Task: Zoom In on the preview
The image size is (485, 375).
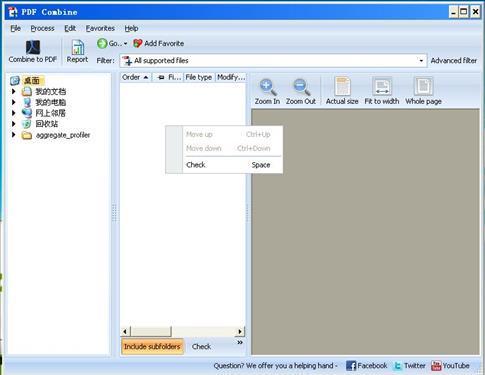Action: pyautogui.click(x=267, y=92)
